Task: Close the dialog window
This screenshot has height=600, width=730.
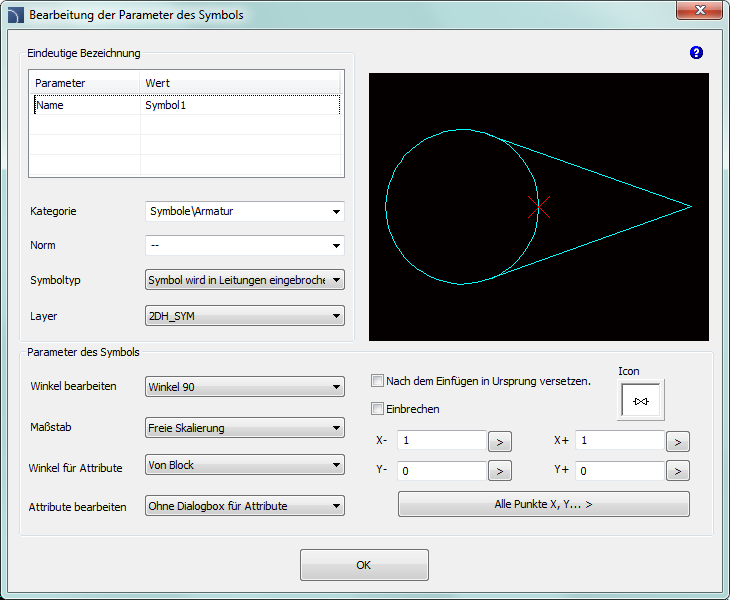Action: pyautogui.click(x=698, y=13)
